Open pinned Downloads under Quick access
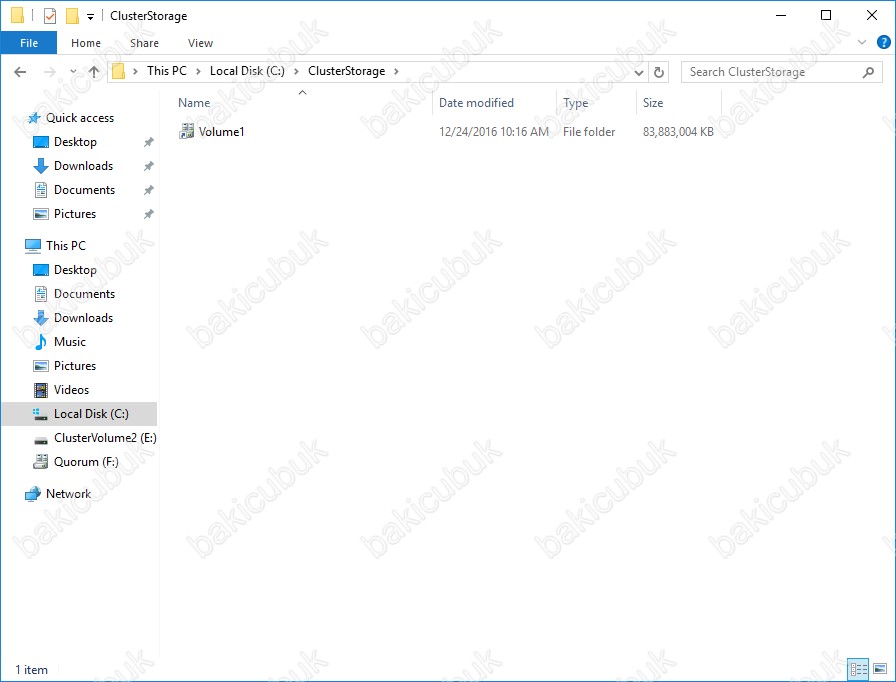896x682 pixels. click(83, 166)
